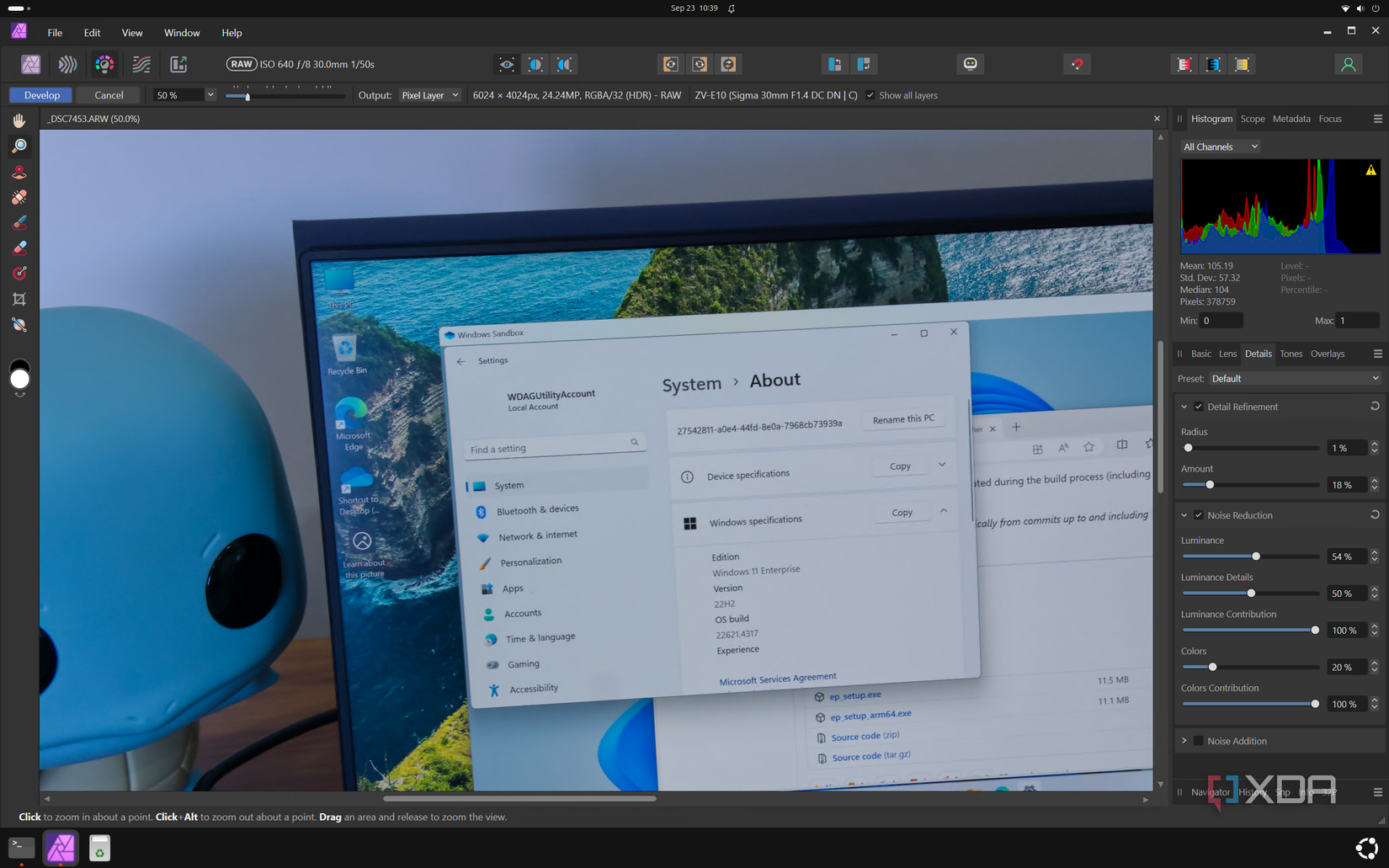This screenshot has height=868, width=1389.
Task: Open the Window menu
Action: coord(182,33)
